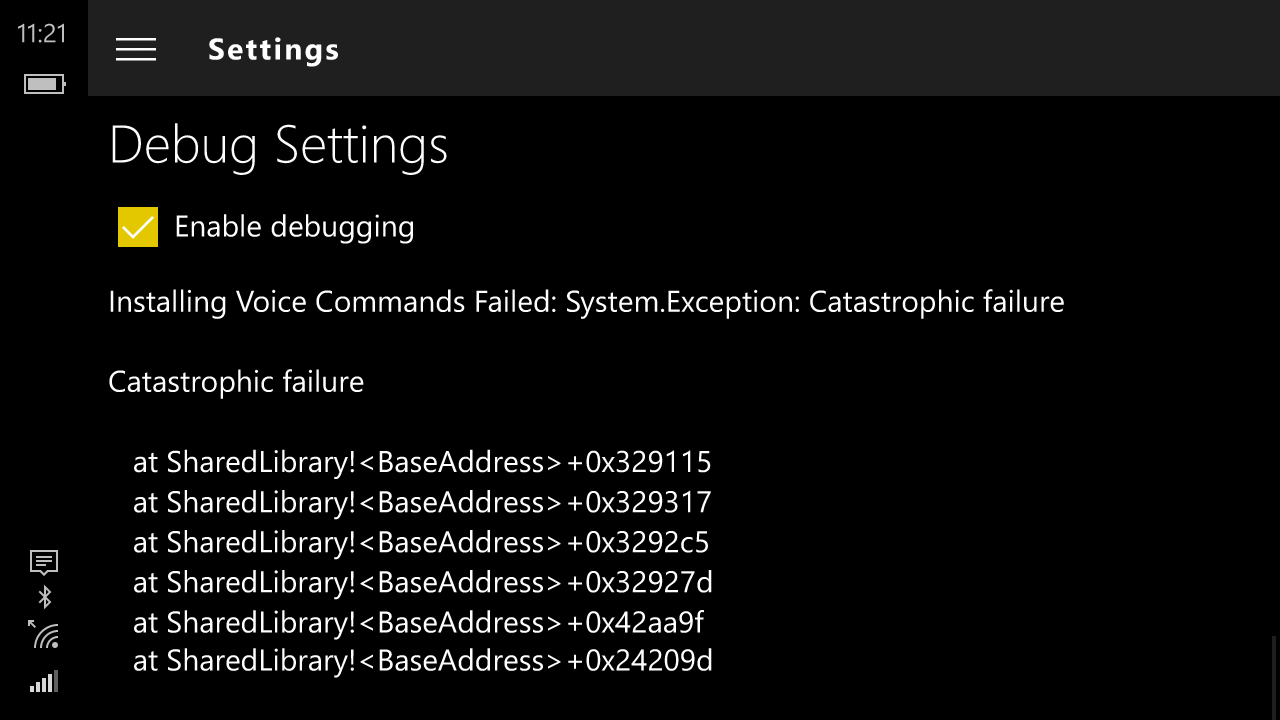Image resolution: width=1280 pixels, height=720 pixels.
Task: Click the battery status icon
Action: (45, 84)
